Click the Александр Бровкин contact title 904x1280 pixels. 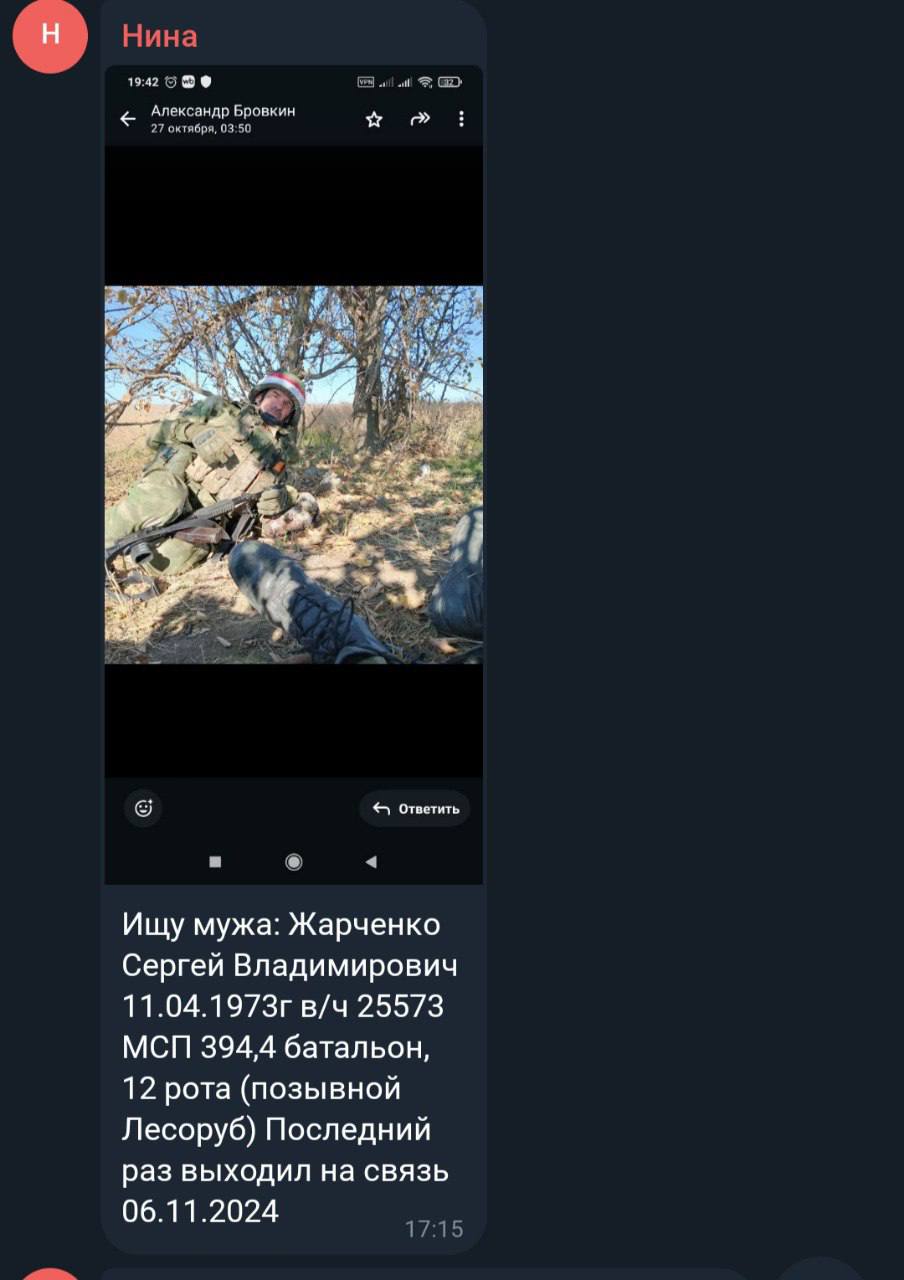coord(223,110)
